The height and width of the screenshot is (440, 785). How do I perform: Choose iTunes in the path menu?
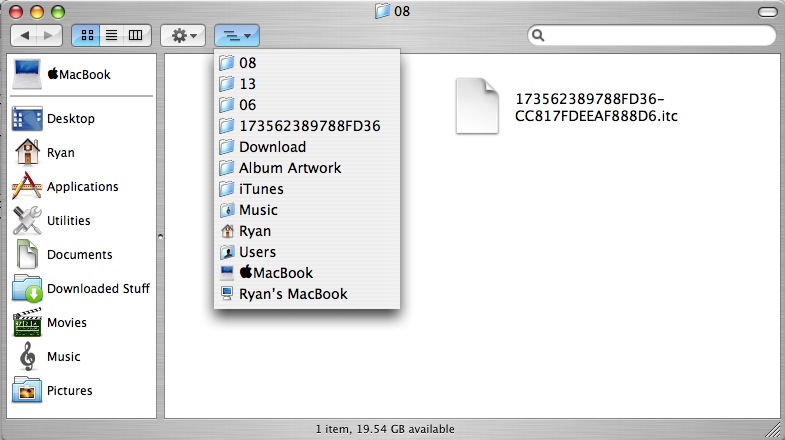pyautogui.click(x=307, y=189)
